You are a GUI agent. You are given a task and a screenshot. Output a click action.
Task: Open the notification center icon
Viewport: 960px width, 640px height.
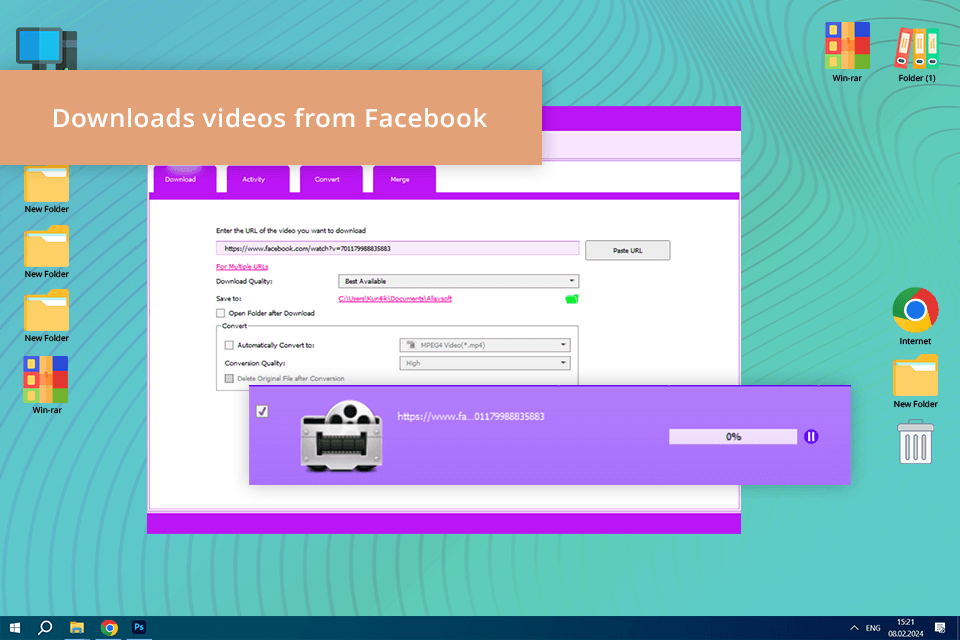point(940,628)
